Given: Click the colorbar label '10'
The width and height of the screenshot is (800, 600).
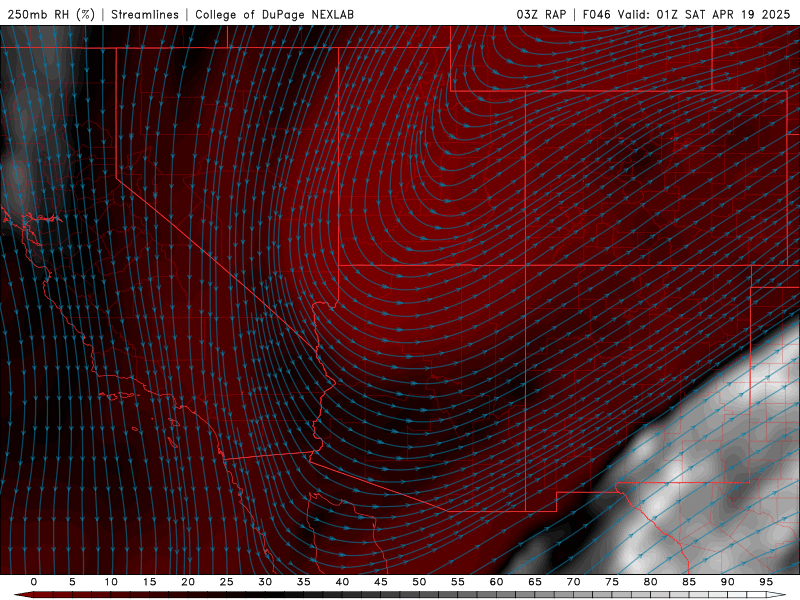Looking at the screenshot, I should coord(111,582).
